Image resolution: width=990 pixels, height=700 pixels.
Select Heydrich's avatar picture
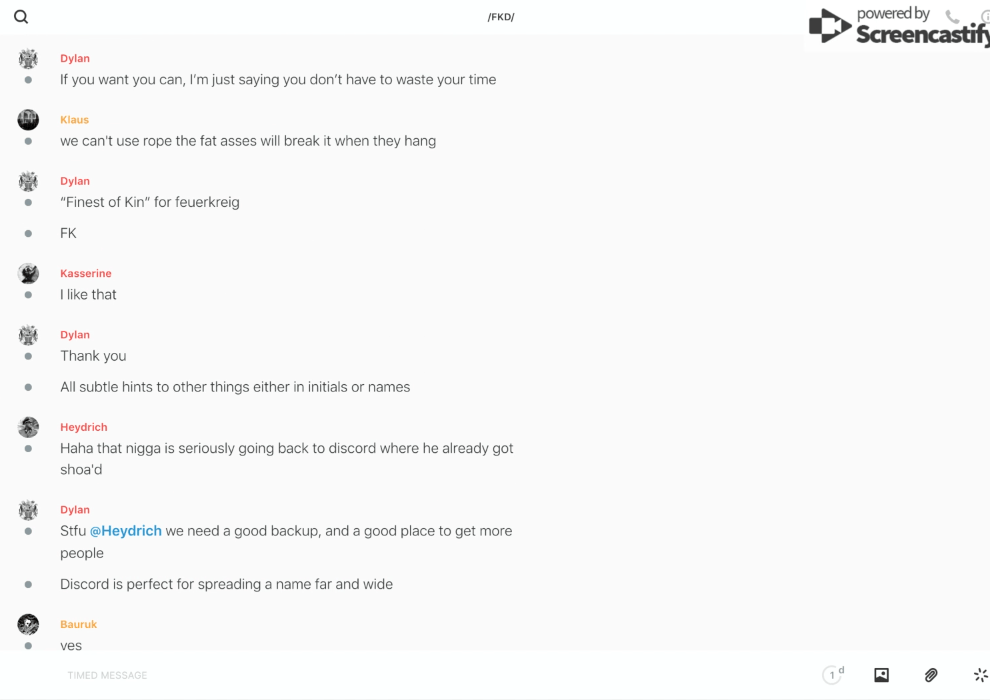pyautogui.click(x=28, y=428)
